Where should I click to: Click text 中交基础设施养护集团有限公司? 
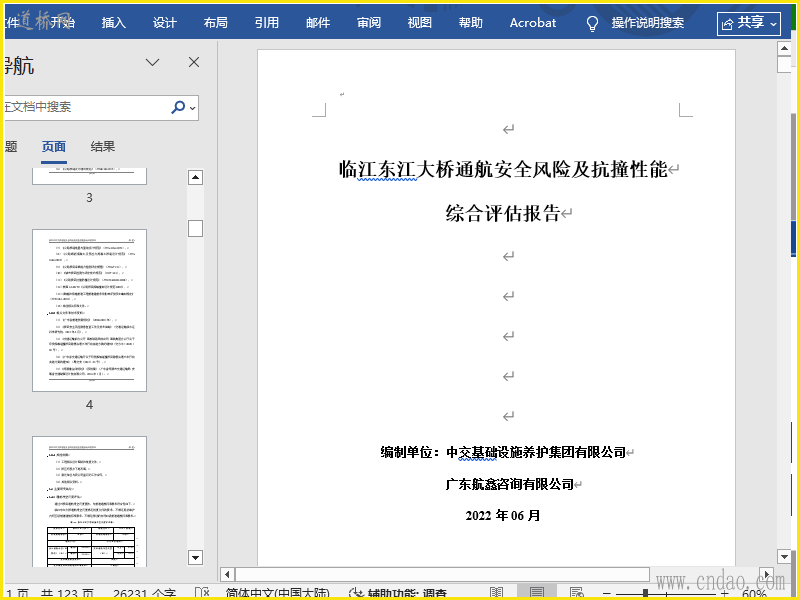tap(536, 452)
